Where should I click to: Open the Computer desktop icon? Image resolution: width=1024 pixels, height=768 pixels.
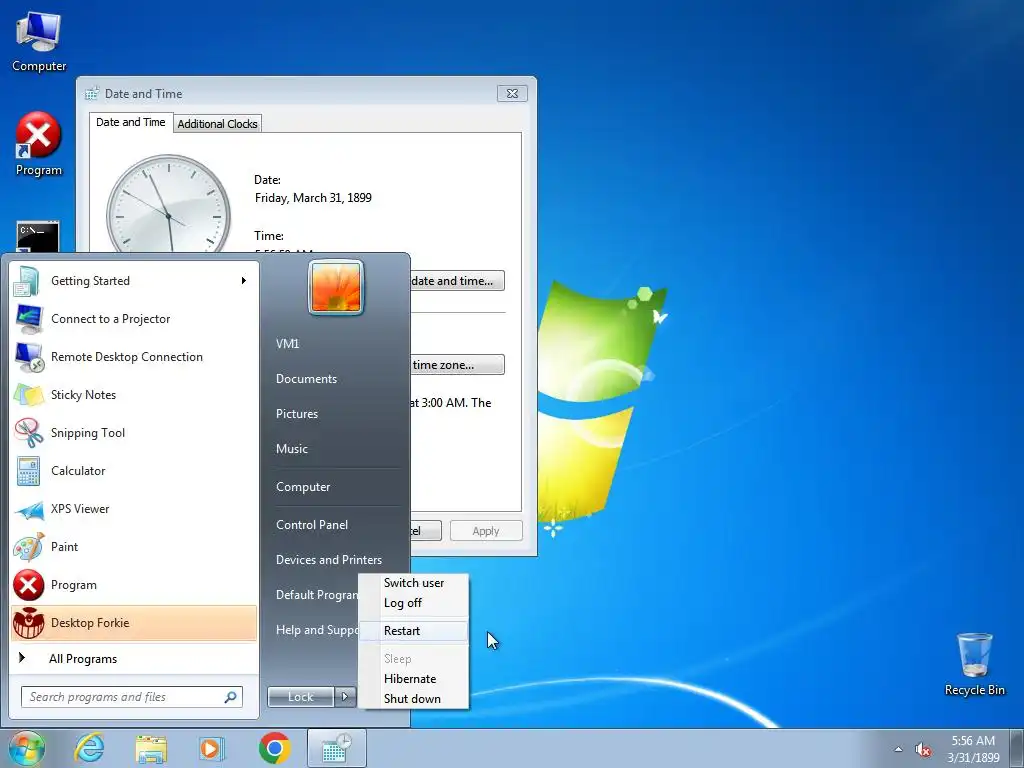coord(39,42)
